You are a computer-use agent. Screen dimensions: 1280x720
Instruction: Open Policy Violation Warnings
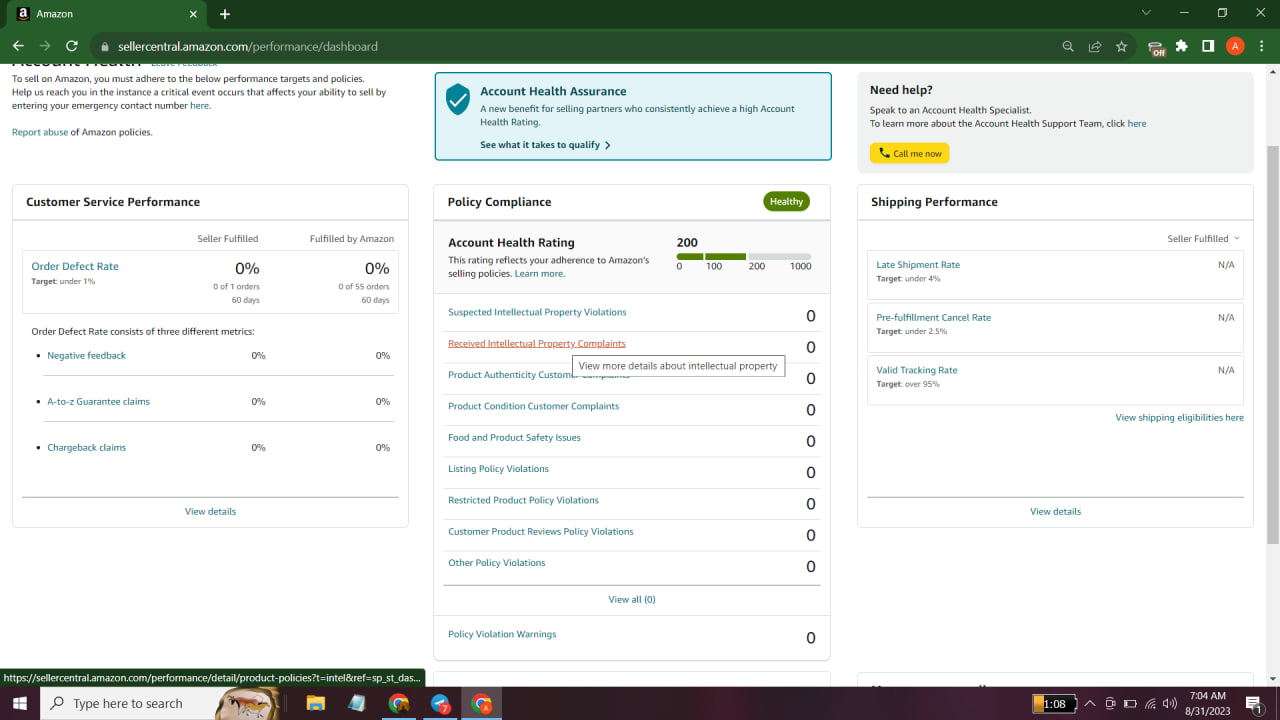pyautogui.click(x=502, y=634)
